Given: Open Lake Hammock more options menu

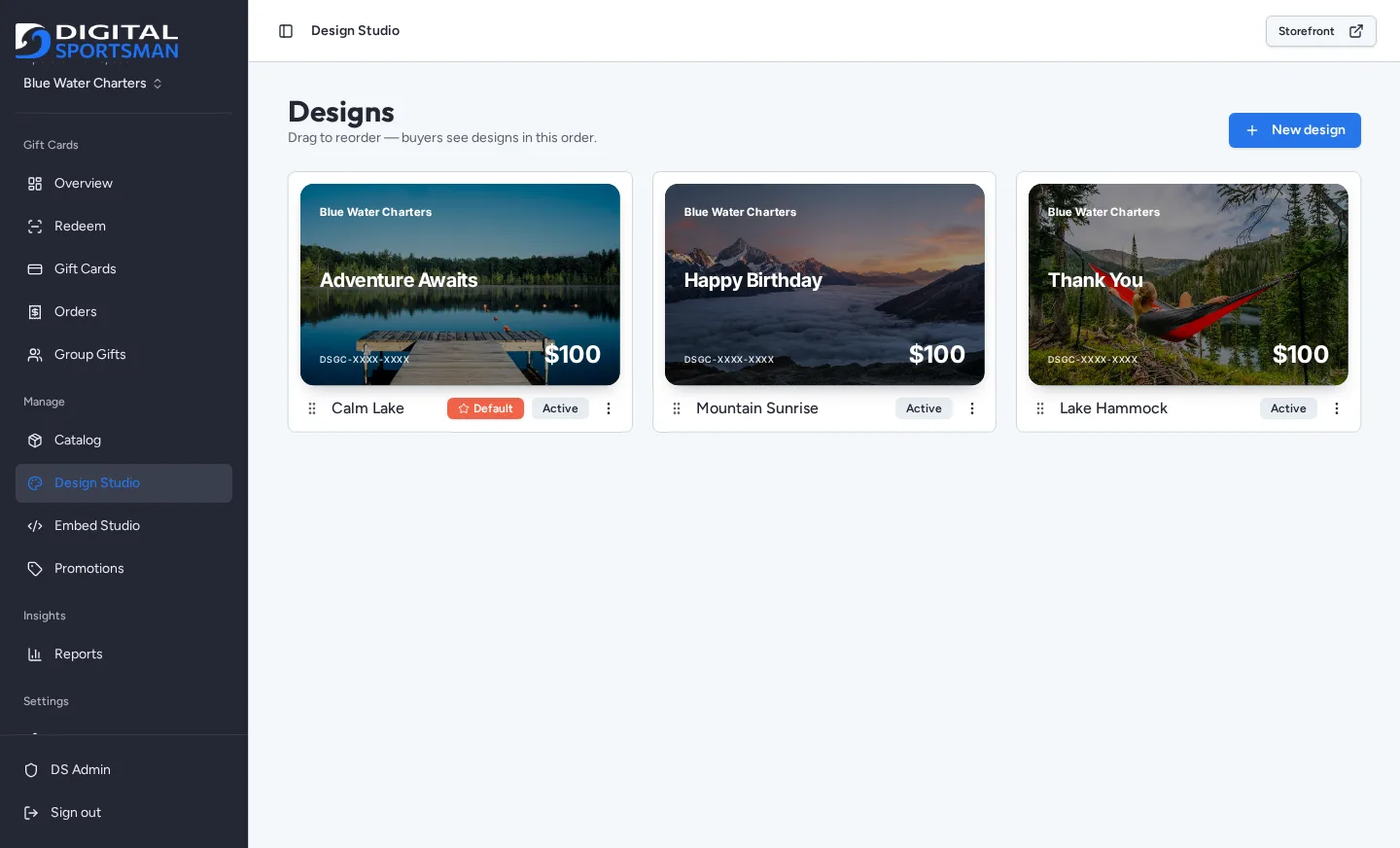Looking at the screenshot, I should click(1337, 408).
